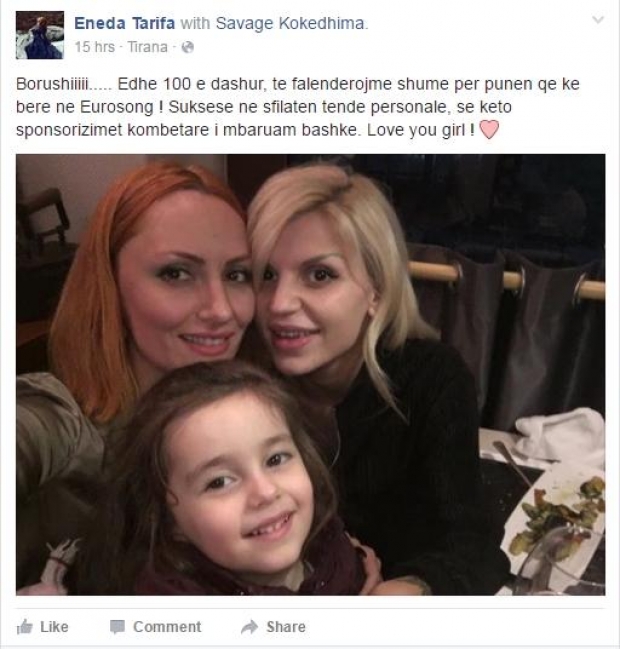Click the globe public privacy icon

point(187,47)
